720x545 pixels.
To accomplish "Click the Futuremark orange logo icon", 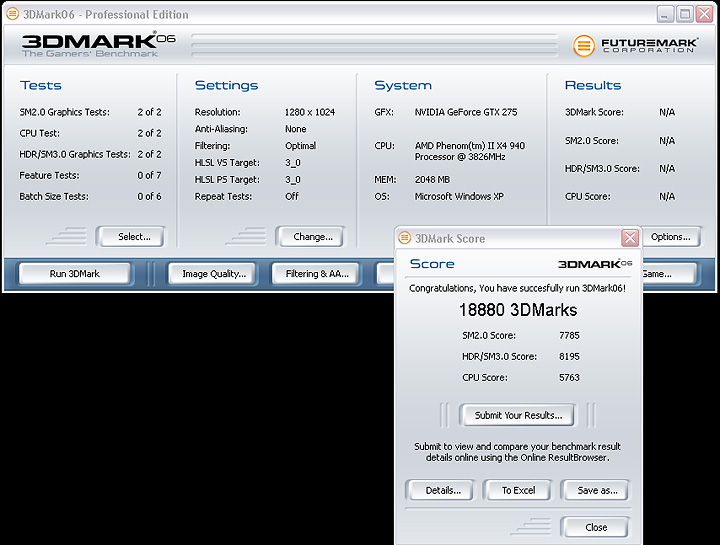I will pyautogui.click(x=584, y=45).
